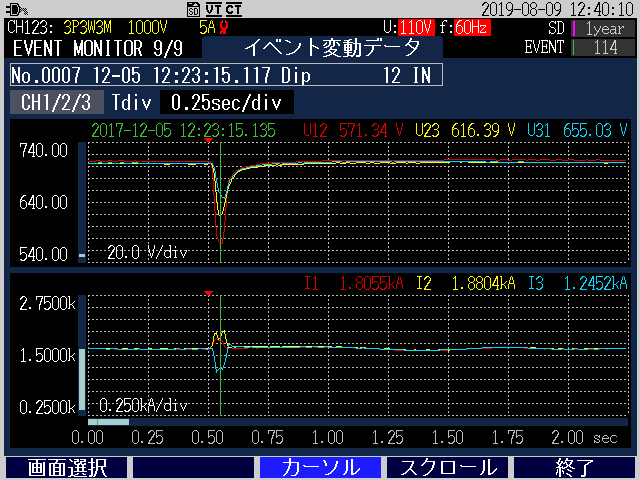Image resolution: width=640 pixels, height=480 pixels.
Task: Change the Tdiv 0.25sec/div setting
Action: pyautogui.click(x=227, y=102)
